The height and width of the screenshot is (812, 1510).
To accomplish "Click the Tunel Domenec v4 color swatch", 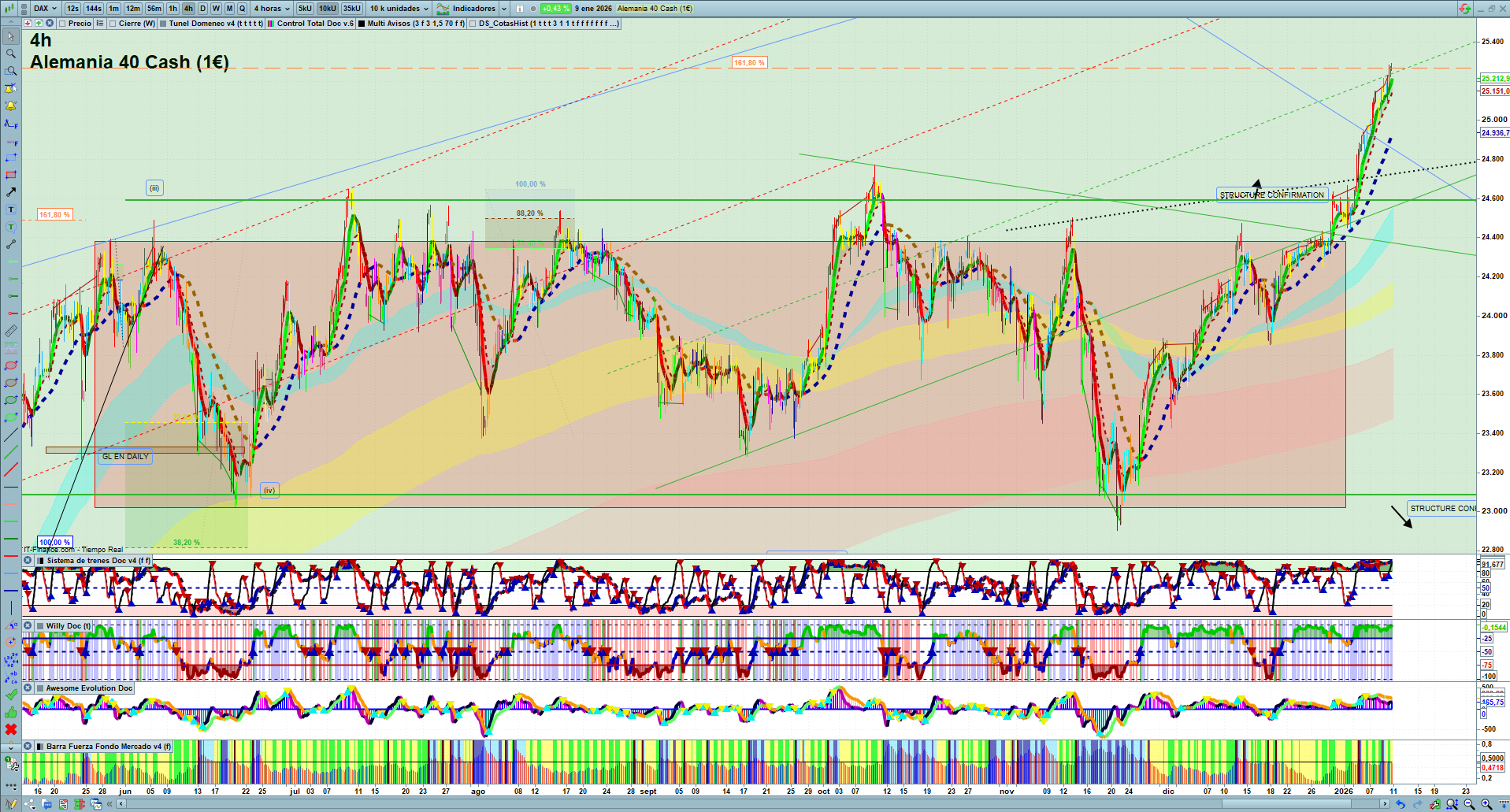I will (163, 24).
